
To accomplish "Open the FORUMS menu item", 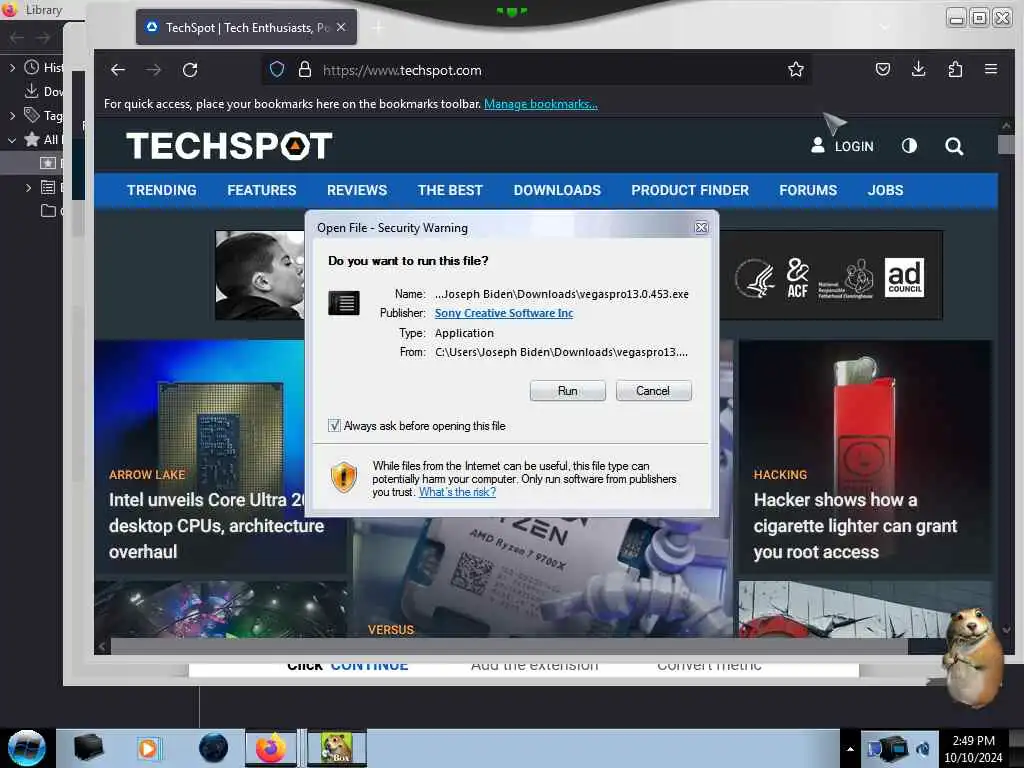I will pos(808,190).
